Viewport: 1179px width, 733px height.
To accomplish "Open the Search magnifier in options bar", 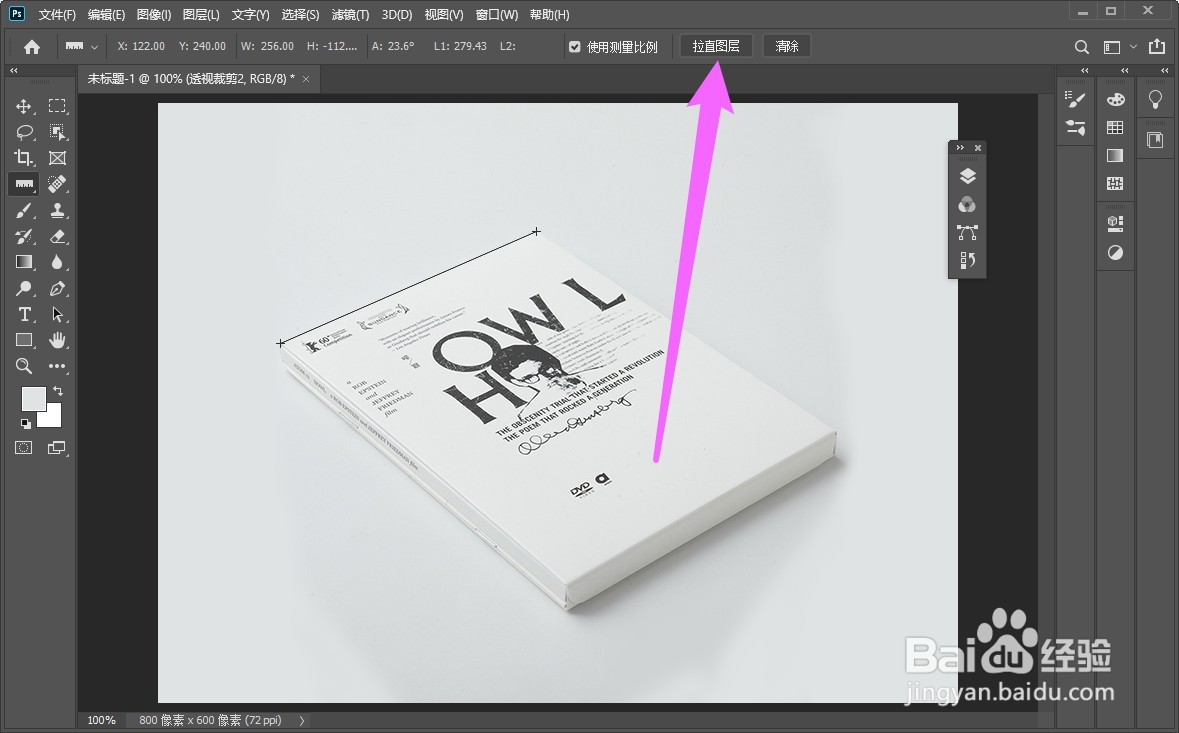I will (x=1081, y=47).
